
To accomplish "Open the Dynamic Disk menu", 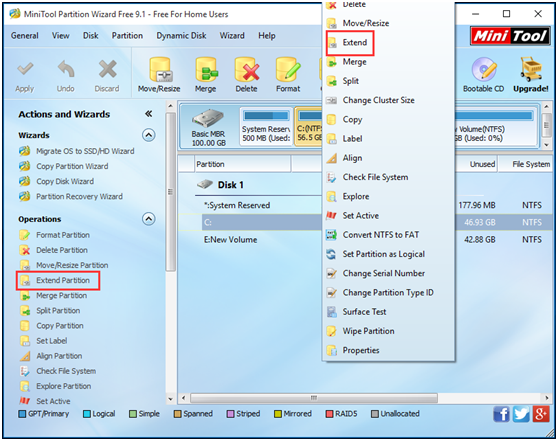I will point(181,36).
